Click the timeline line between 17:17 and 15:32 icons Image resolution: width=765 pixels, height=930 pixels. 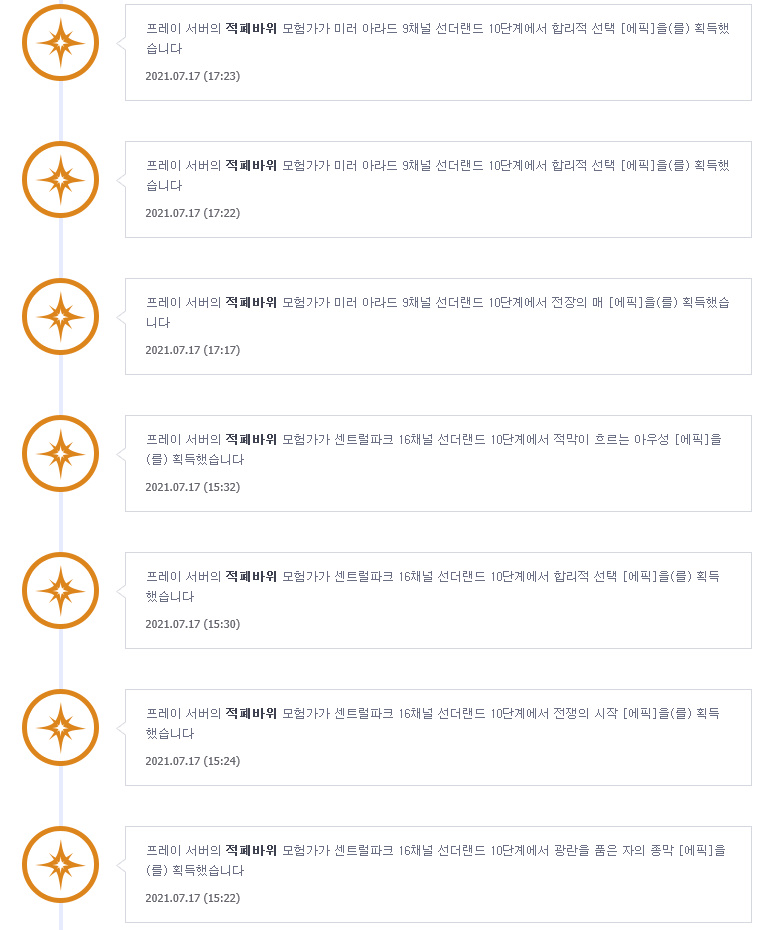point(60,386)
